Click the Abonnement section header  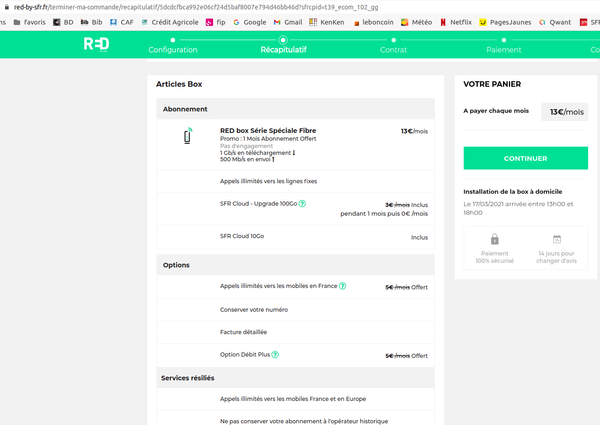(x=295, y=109)
